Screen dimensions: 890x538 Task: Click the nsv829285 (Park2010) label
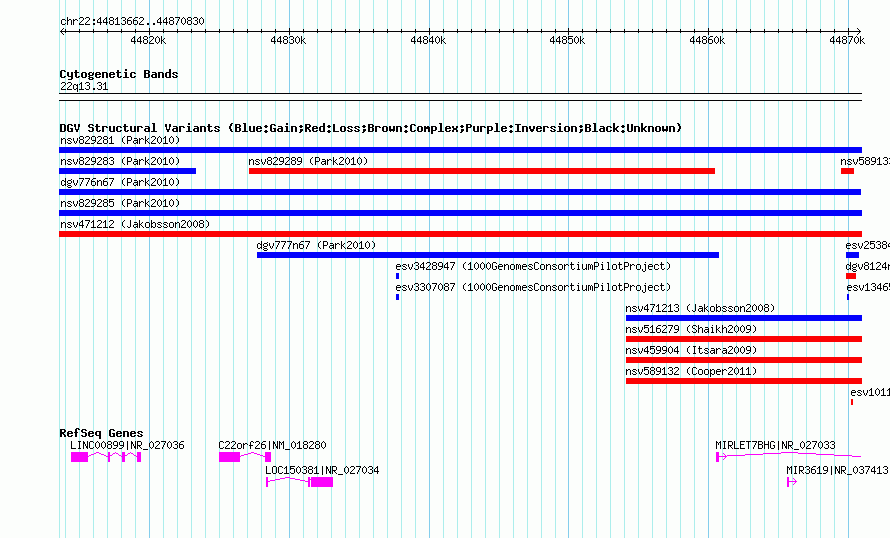click(x=120, y=203)
